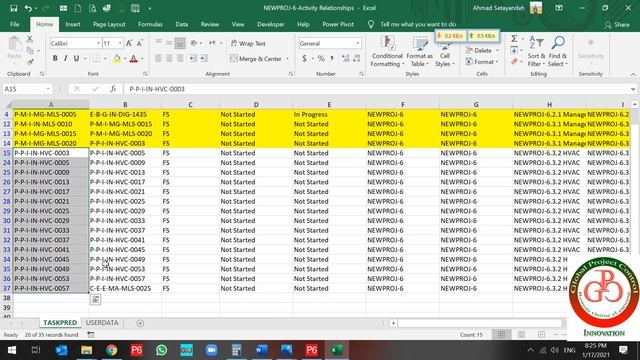Click the Format cells button
Screen dimensions: 640x360
(482, 62)
